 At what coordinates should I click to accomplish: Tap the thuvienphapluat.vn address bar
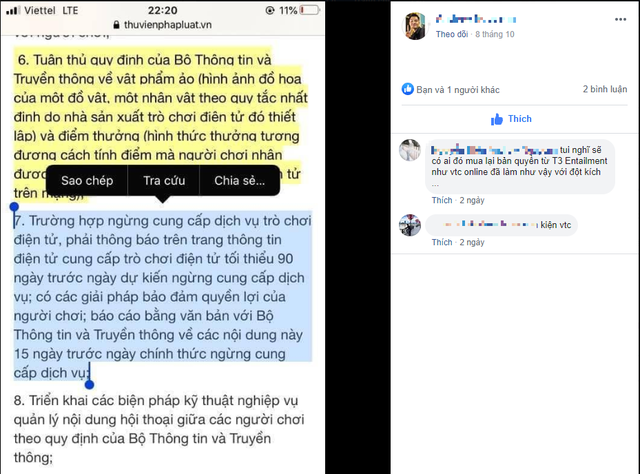click(162, 25)
